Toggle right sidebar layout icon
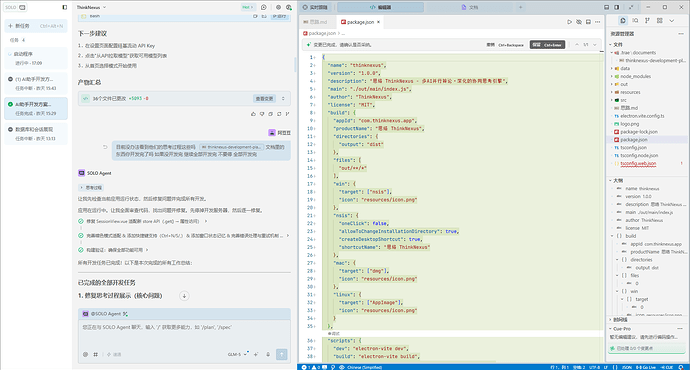The width and height of the screenshot is (690, 370). coord(617,7)
